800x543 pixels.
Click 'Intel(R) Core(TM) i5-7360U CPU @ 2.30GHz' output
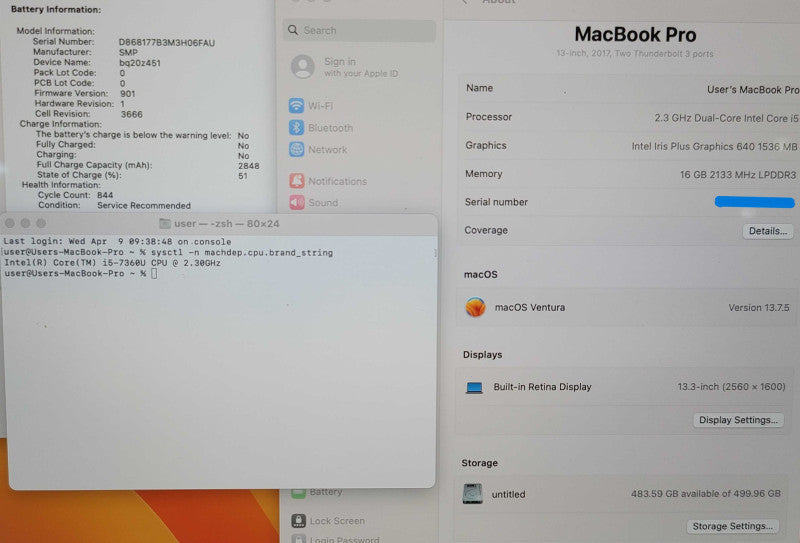click(113, 263)
